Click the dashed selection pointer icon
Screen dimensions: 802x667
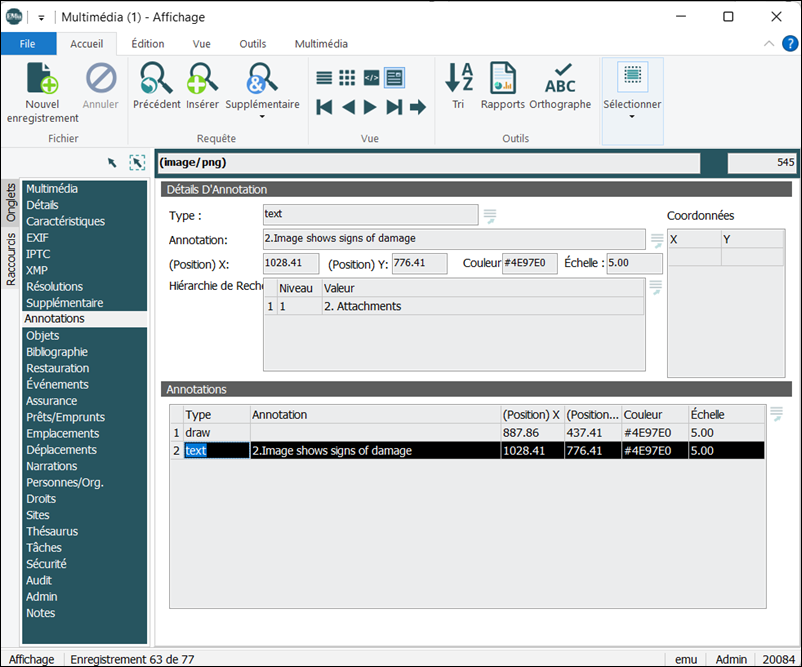pyautogui.click(x=137, y=163)
